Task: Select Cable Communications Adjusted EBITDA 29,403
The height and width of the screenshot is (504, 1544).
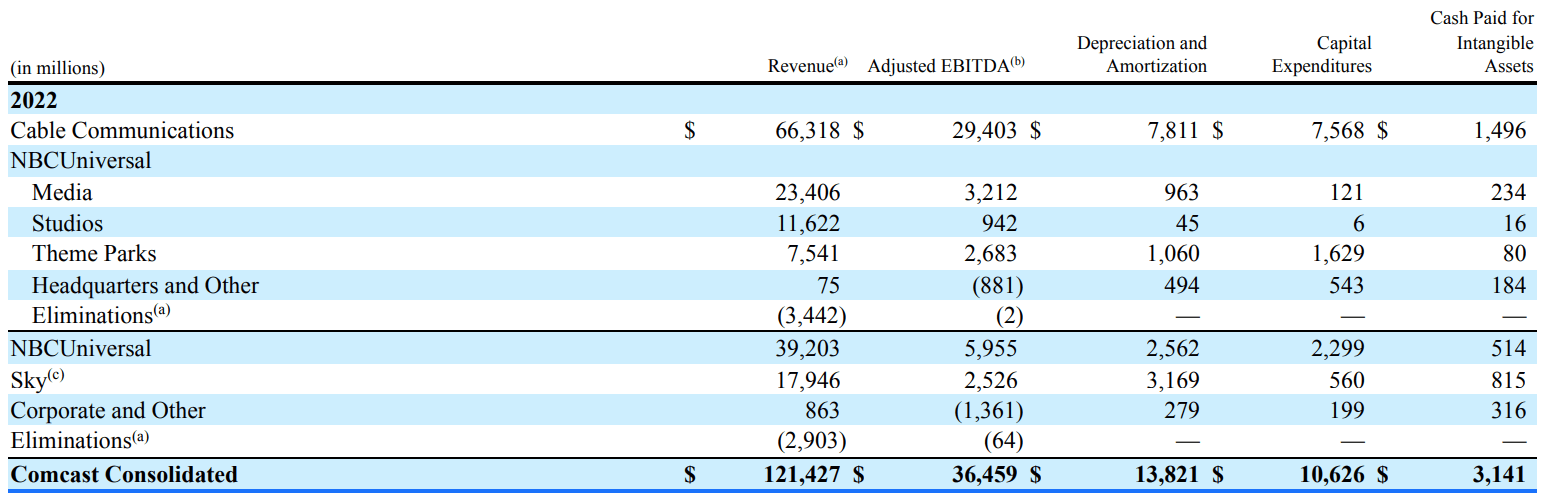Action: point(984,130)
